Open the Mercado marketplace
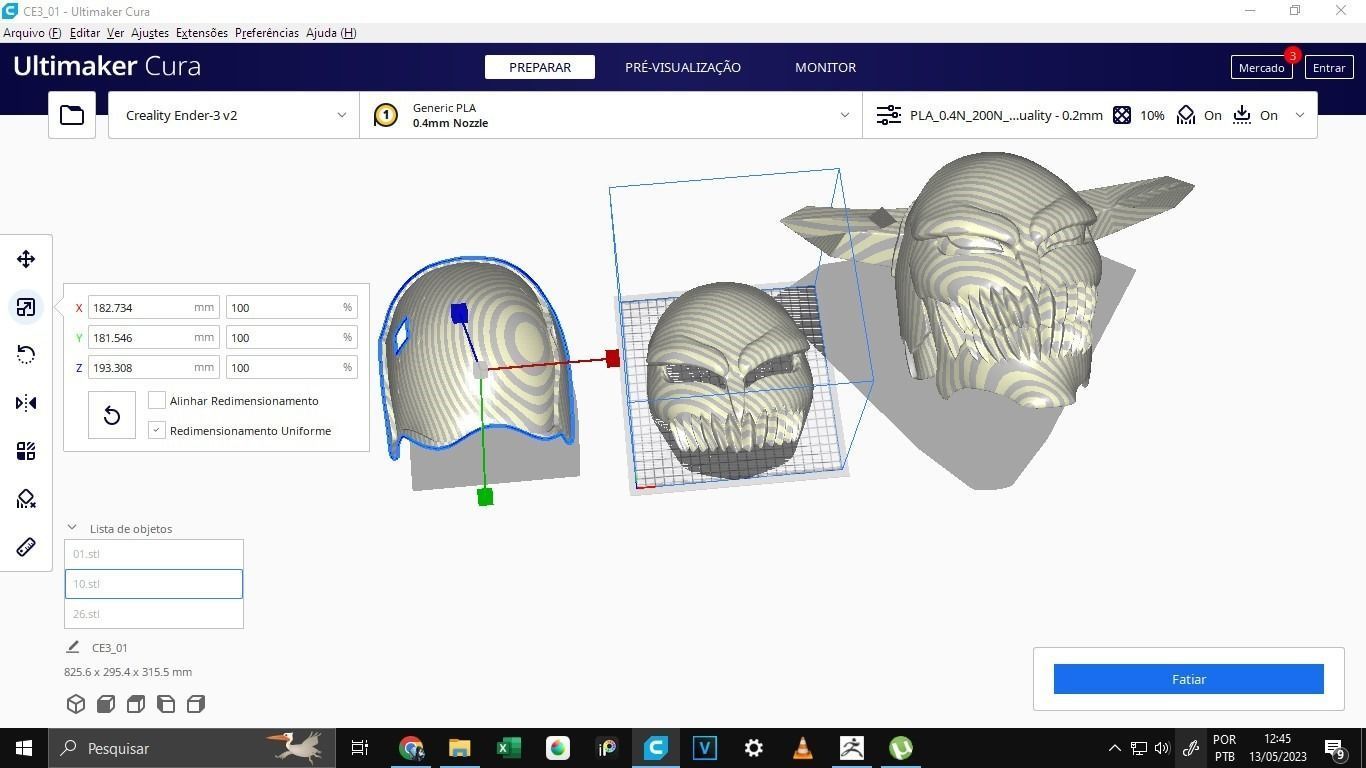 point(1261,67)
